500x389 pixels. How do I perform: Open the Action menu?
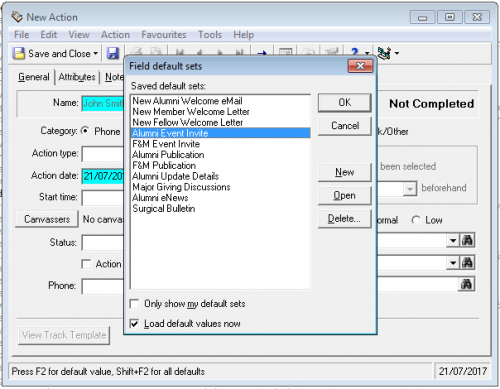(115, 35)
